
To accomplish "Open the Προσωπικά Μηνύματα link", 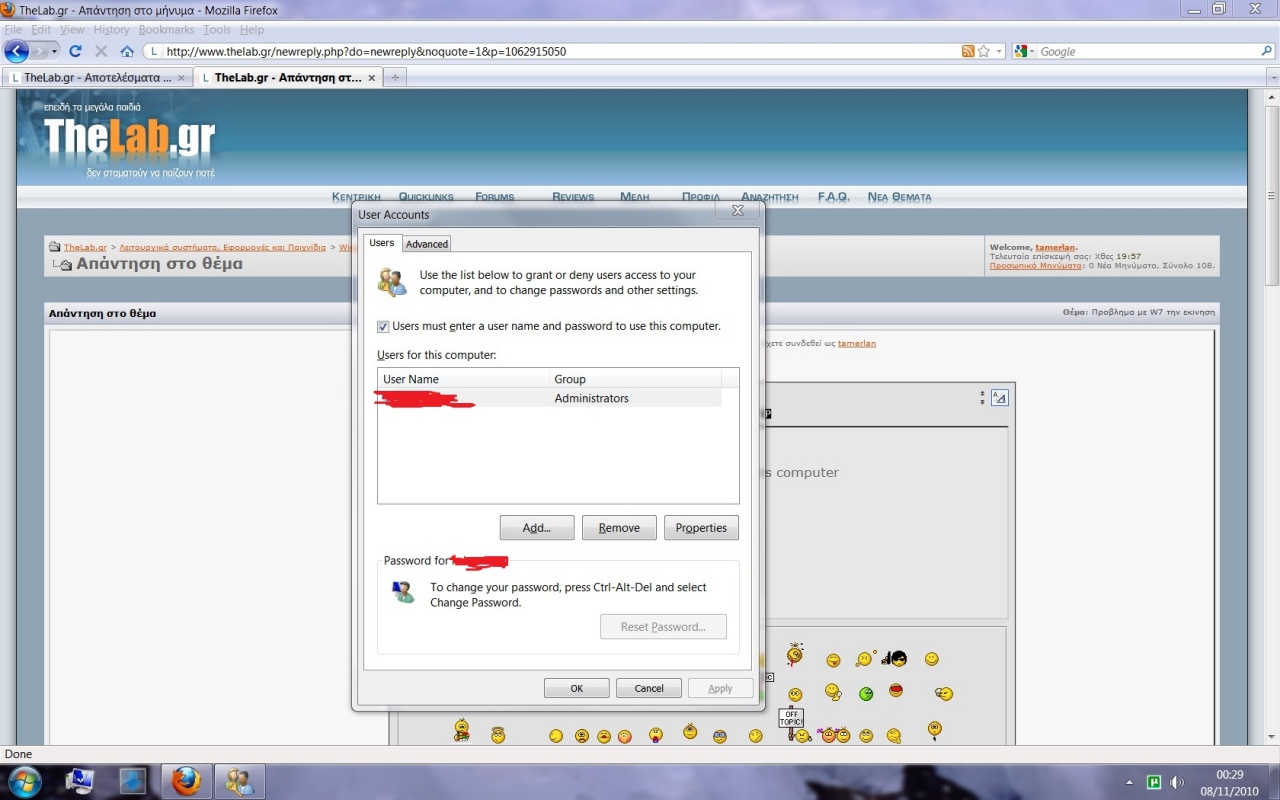I will coord(1036,266).
